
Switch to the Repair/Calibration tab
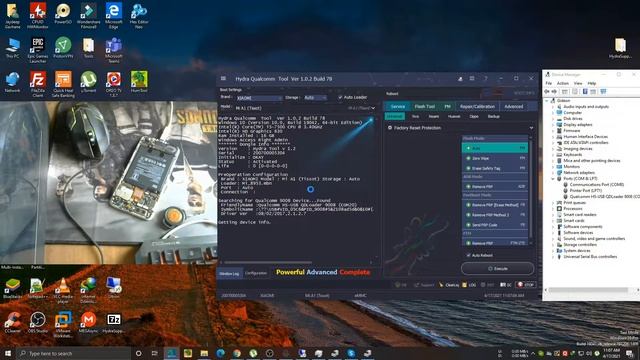[x=477, y=107]
